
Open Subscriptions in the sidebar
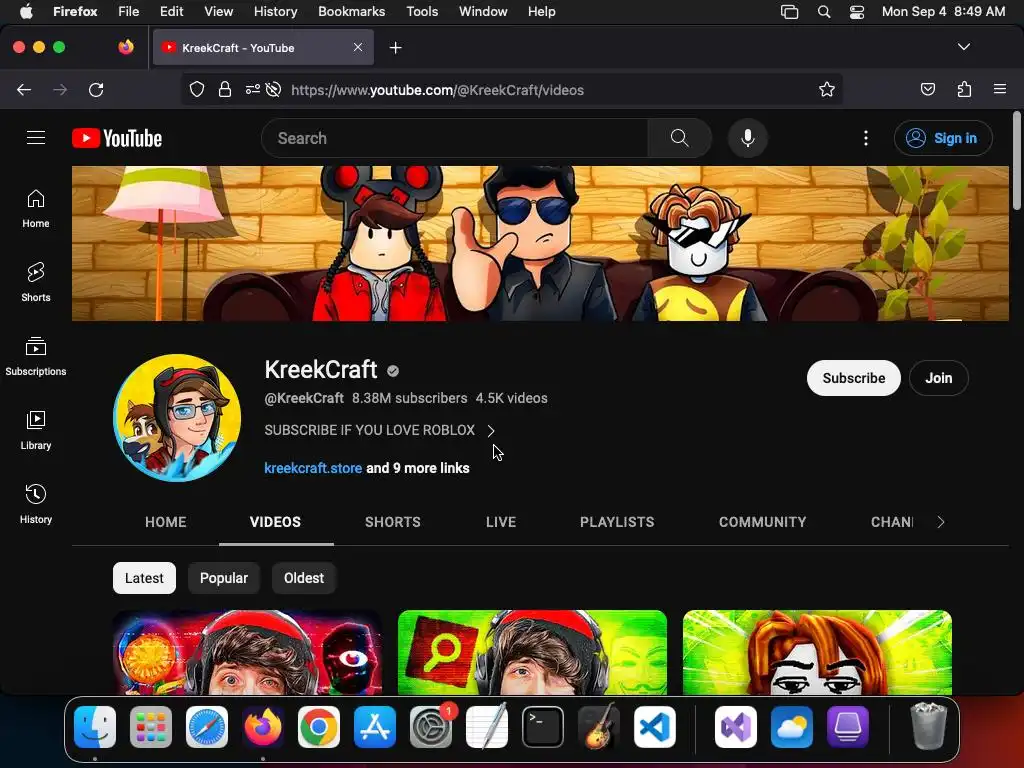tap(36, 356)
